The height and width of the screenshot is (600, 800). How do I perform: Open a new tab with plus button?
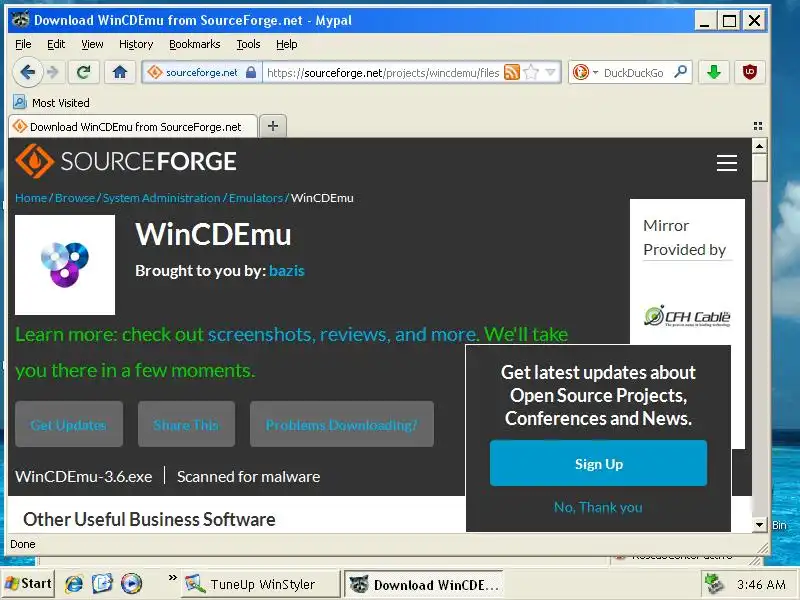point(273,126)
